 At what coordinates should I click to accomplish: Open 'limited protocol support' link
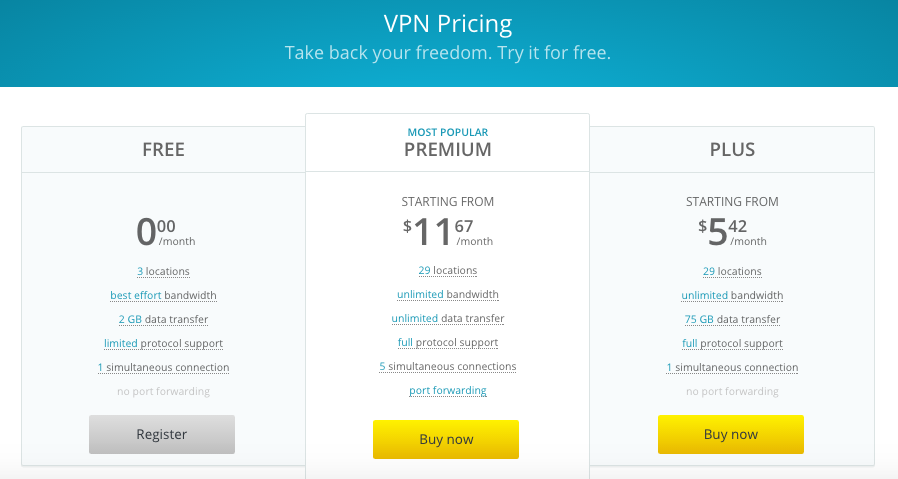click(163, 344)
